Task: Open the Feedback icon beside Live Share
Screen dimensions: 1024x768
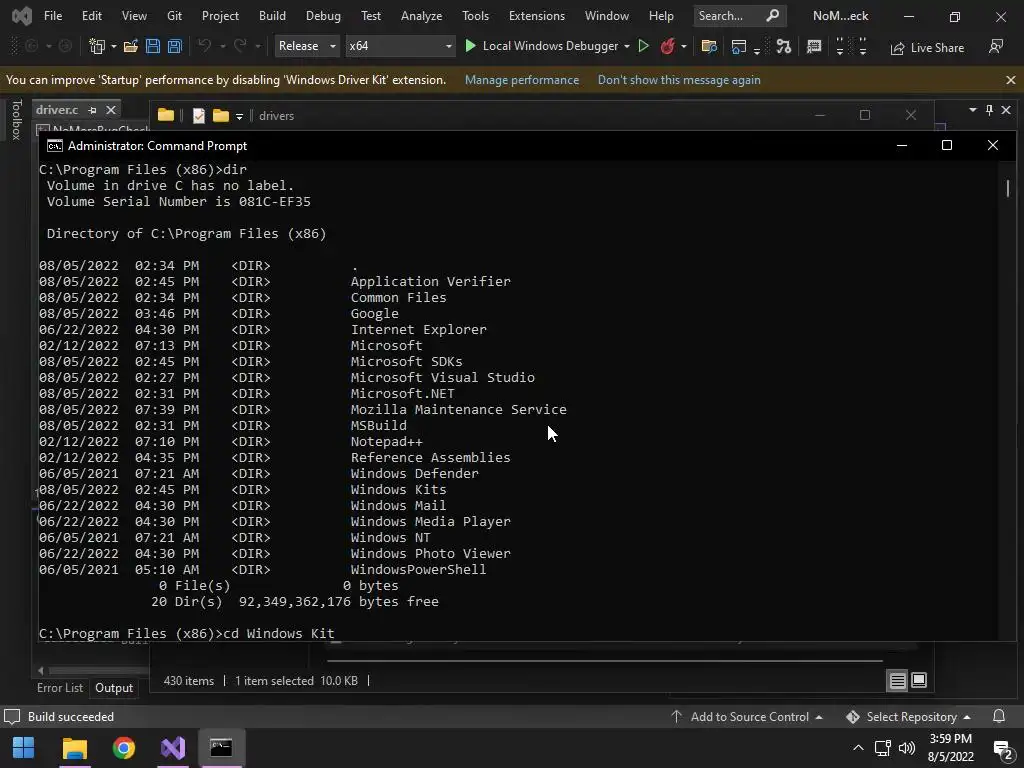Action: (x=996, y=46)
